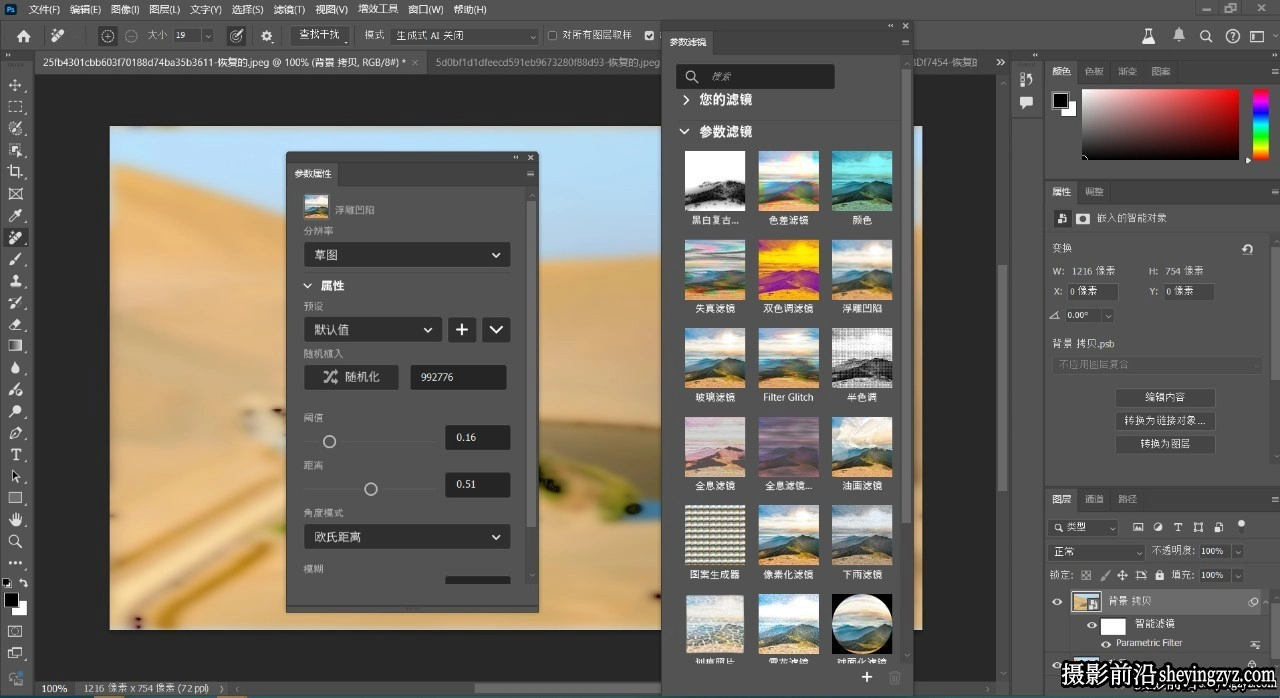Click the 转换为图层 button
The height and width of the screenshot is (698, 1280).
1165,444
